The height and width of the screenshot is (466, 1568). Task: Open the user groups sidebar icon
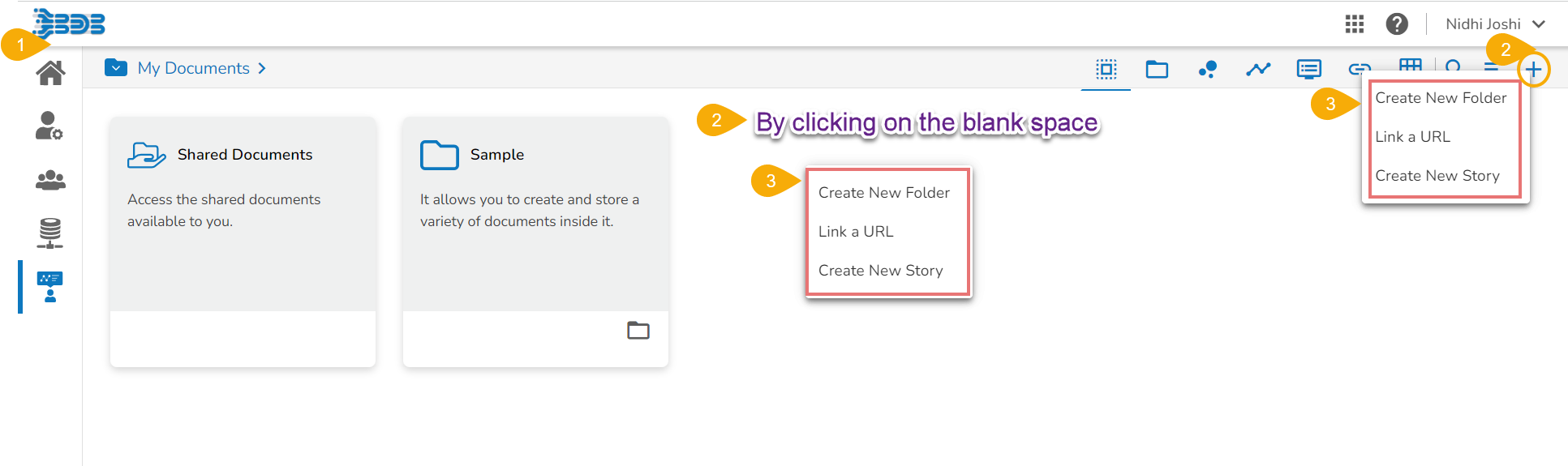[x=50, y=180]
